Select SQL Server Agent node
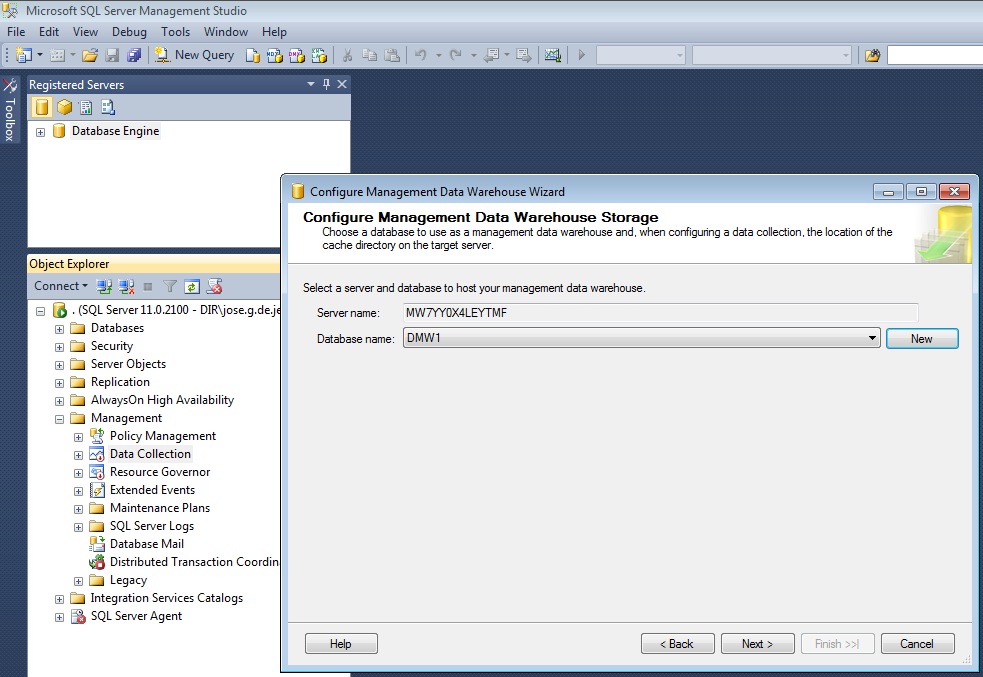 point(136,616)
